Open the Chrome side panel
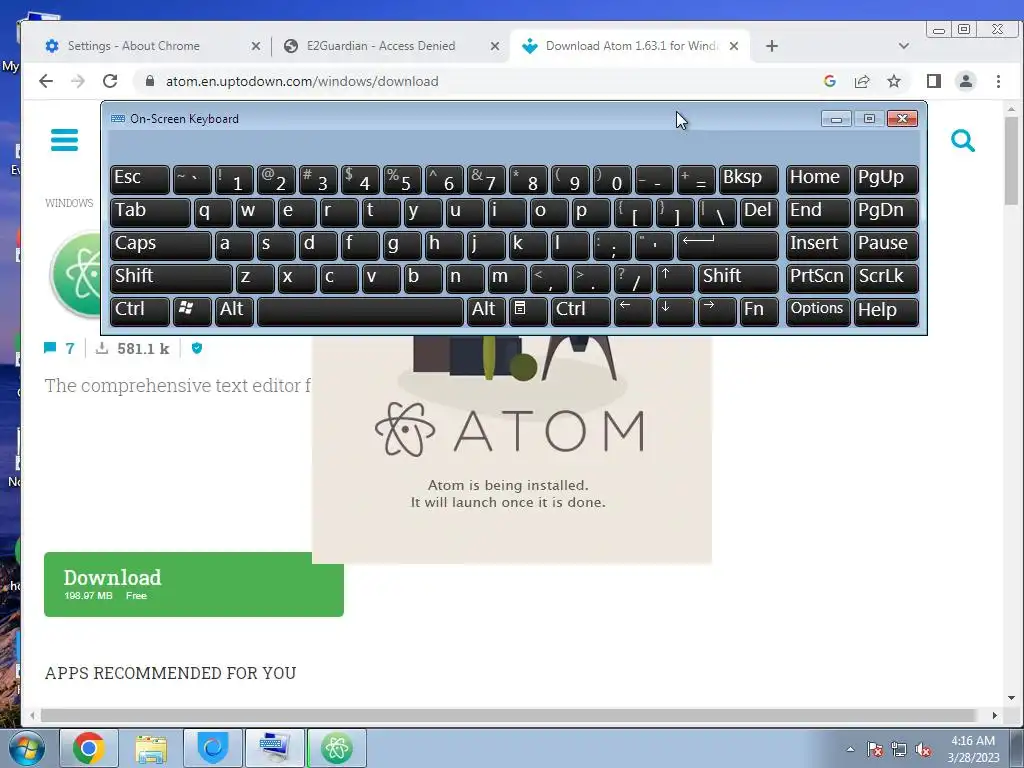 [x=934, y=81]
